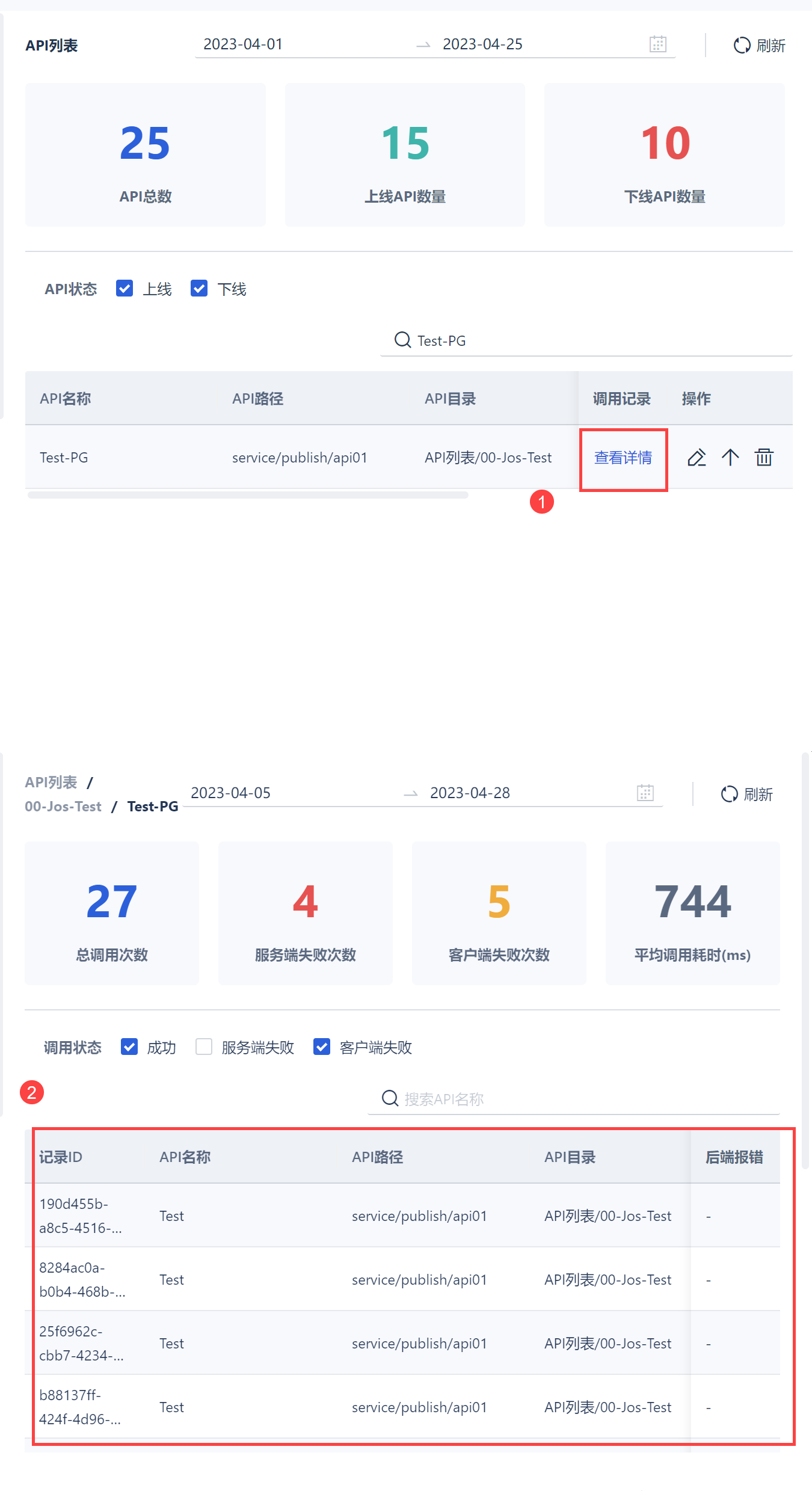
Task: Click the calendar icon in the API列表 date range
Action: pyautogui.click(x=657, y=44)
